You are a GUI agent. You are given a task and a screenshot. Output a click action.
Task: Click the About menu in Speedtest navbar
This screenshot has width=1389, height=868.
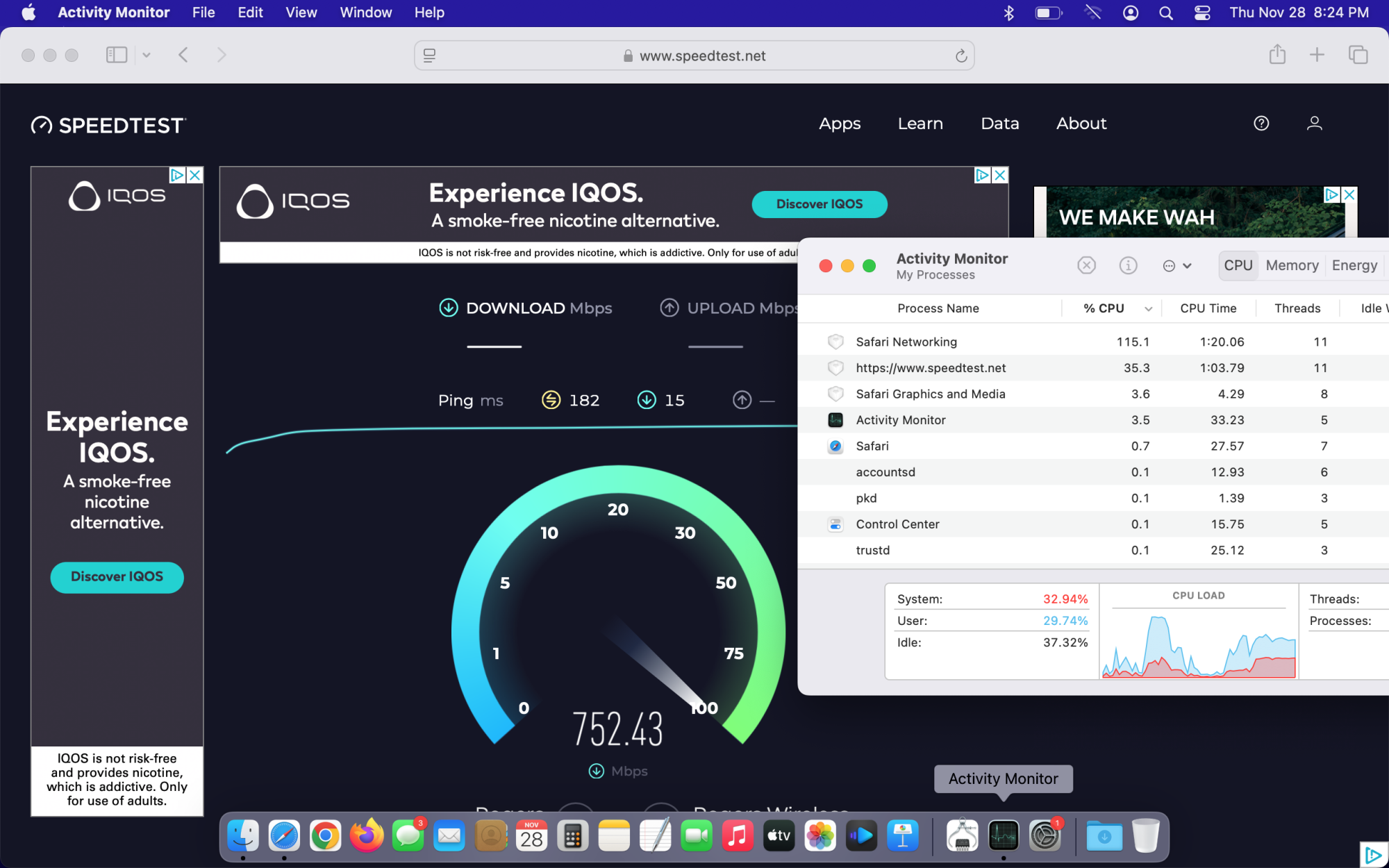pos(1082,123)
